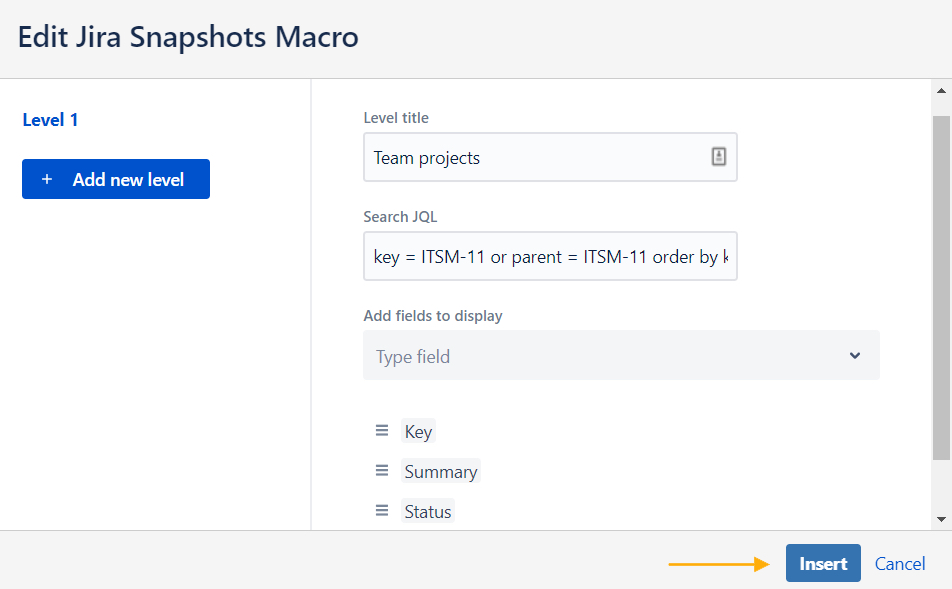Click the Cancel link

(900, 563)
